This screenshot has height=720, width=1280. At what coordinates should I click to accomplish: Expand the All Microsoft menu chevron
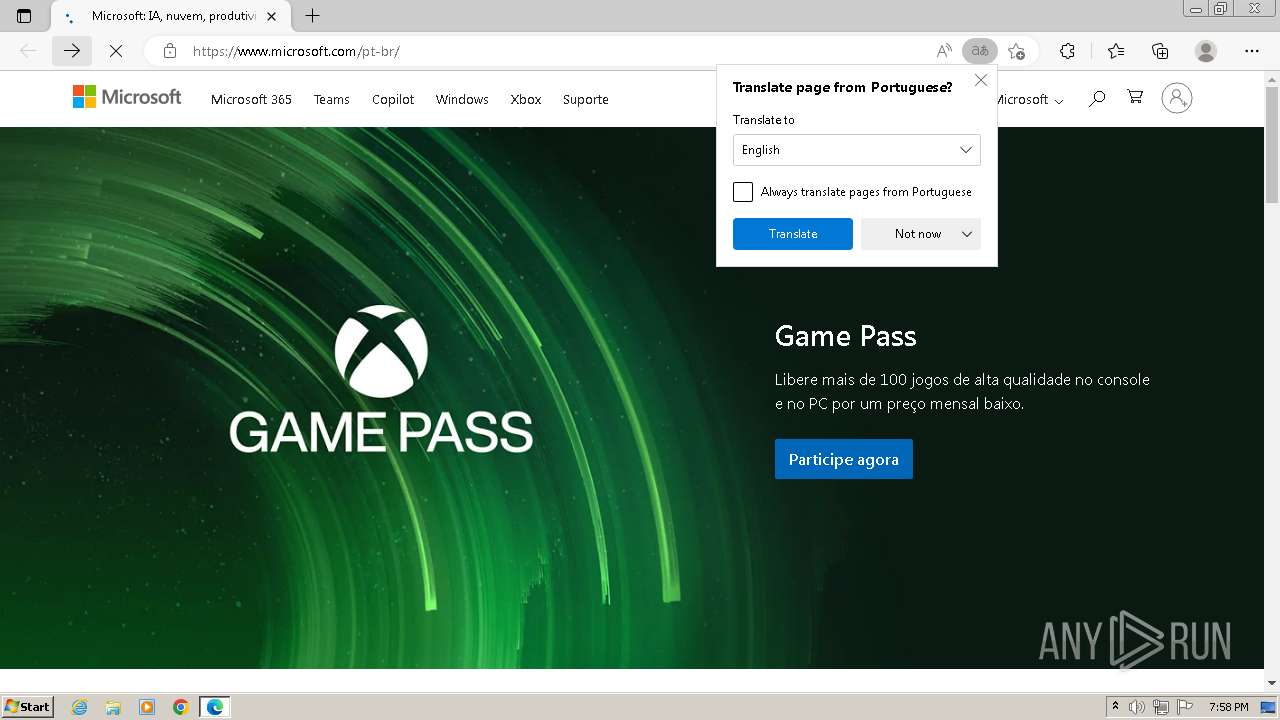point(1059,101)
